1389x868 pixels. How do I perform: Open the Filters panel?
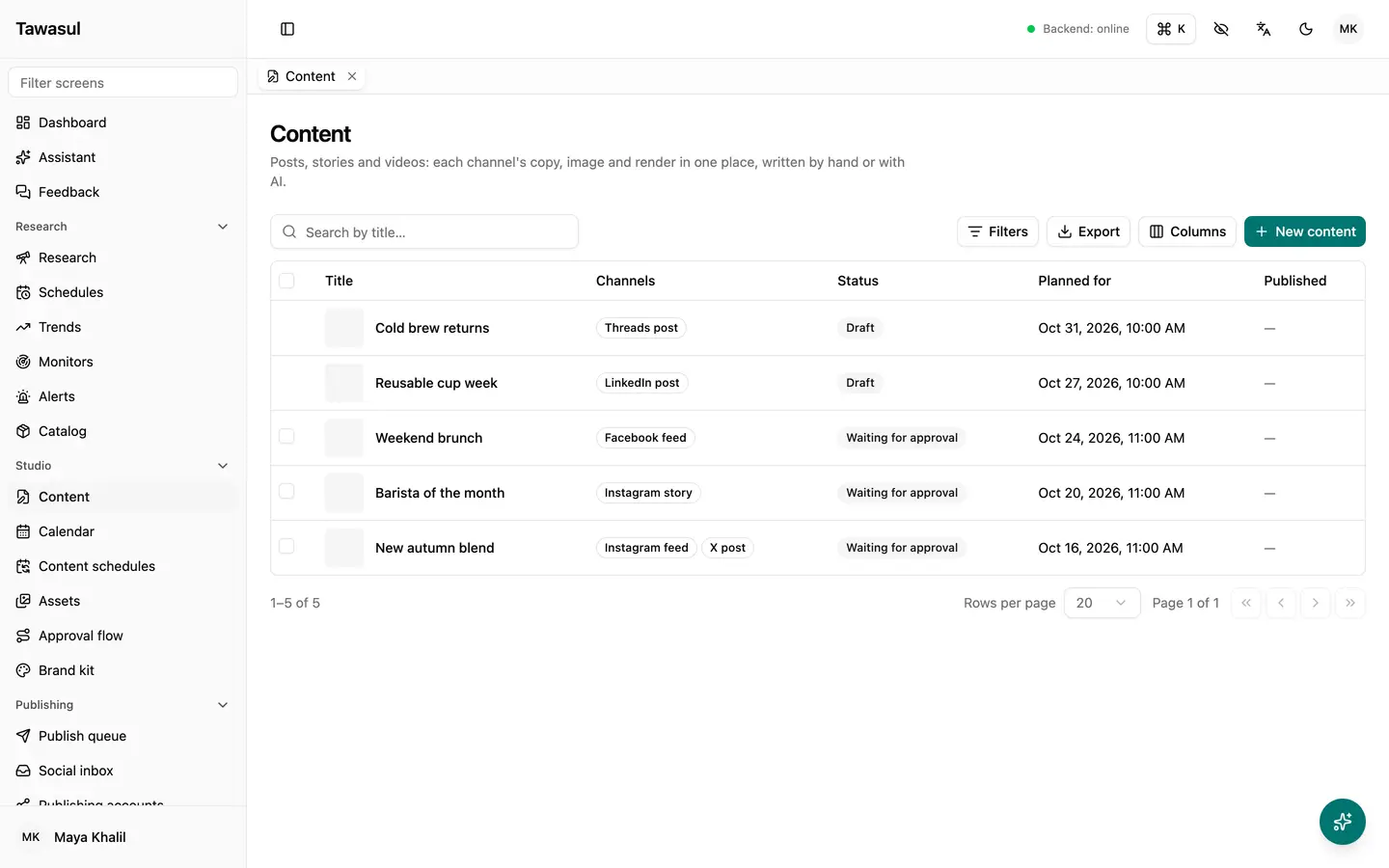click(997, 231)
